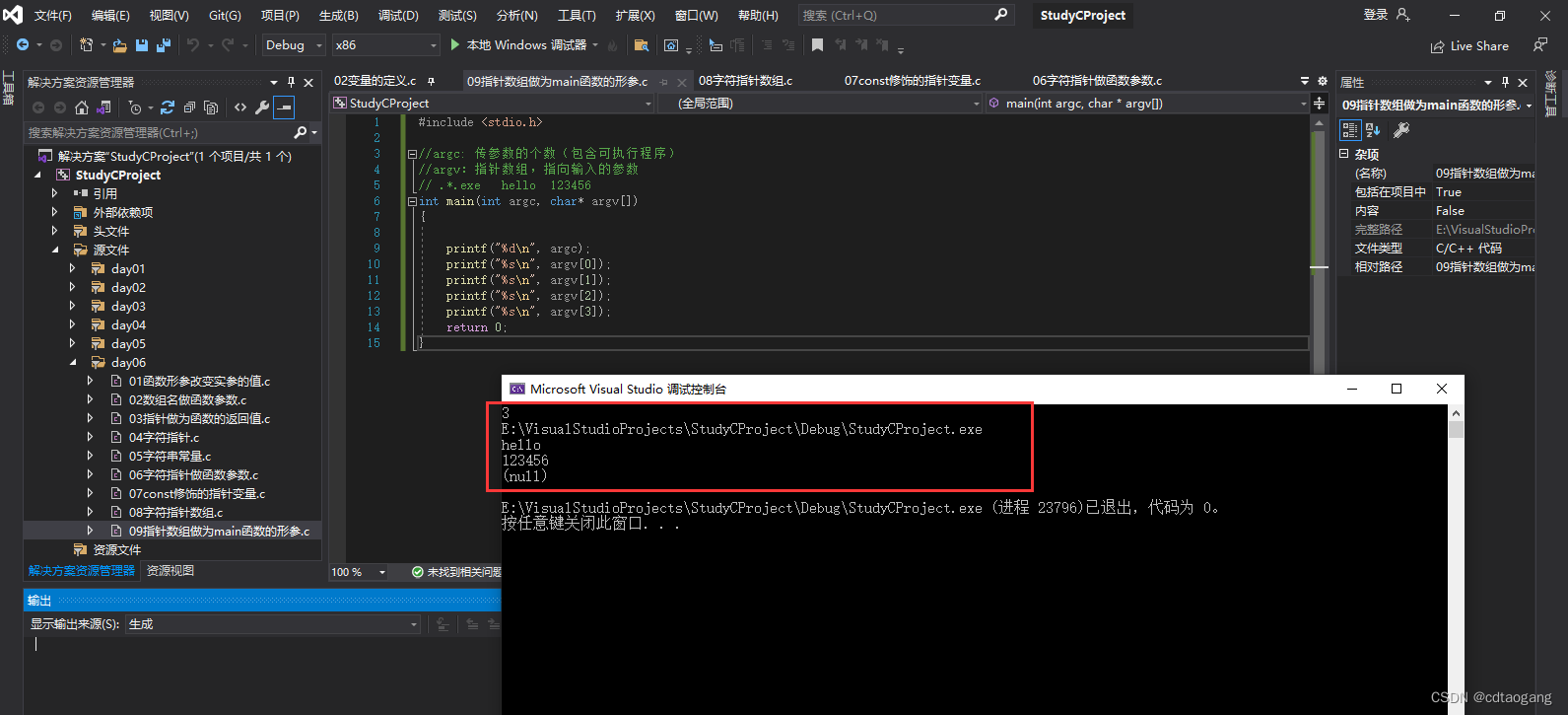Focus the Solution Explorer search field
Image resolution: width=1568 pixels, height=715 pixels.
click(158, 132)
